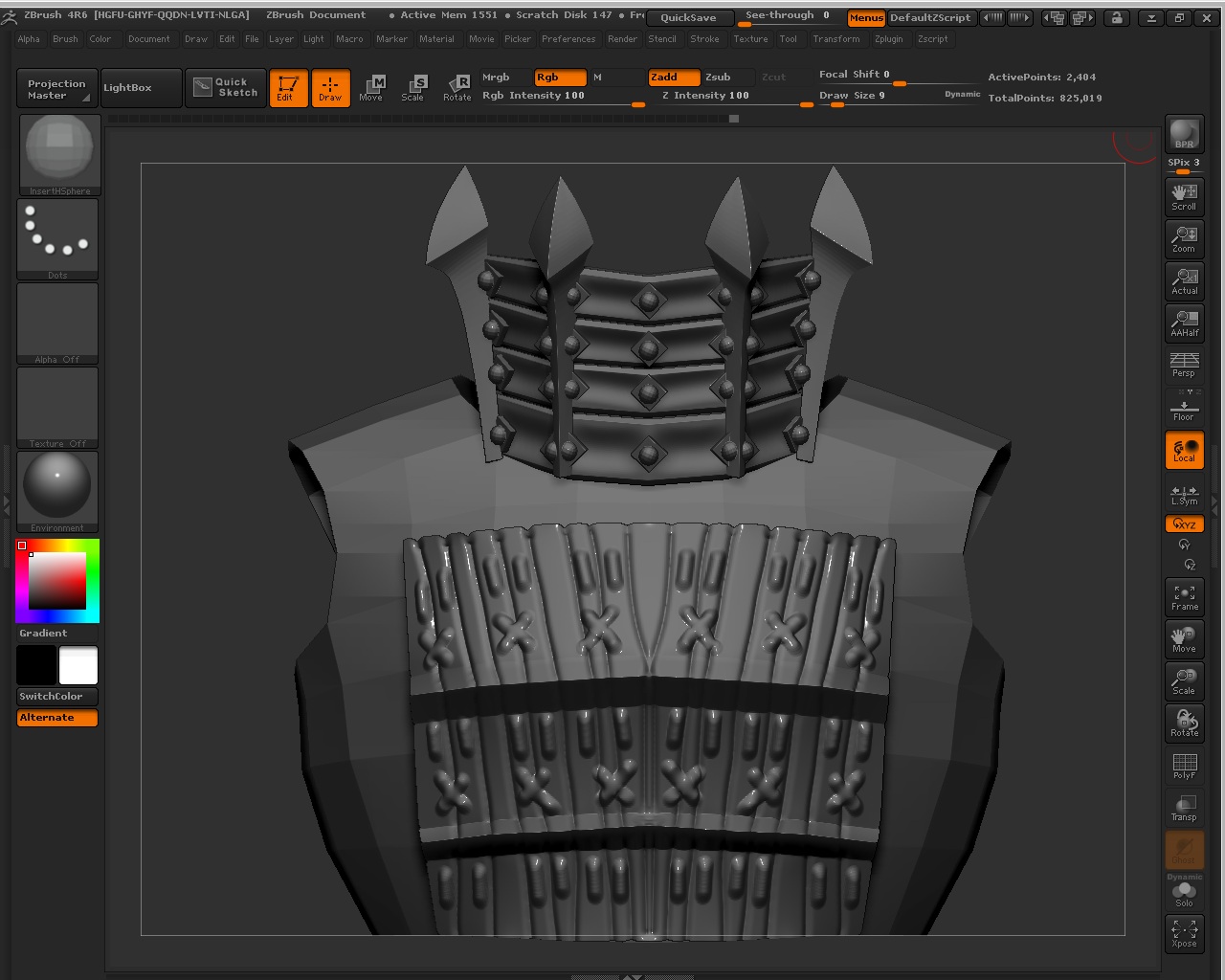
Task: Click the Actual size icon
Action: (x=1184, y=280)
